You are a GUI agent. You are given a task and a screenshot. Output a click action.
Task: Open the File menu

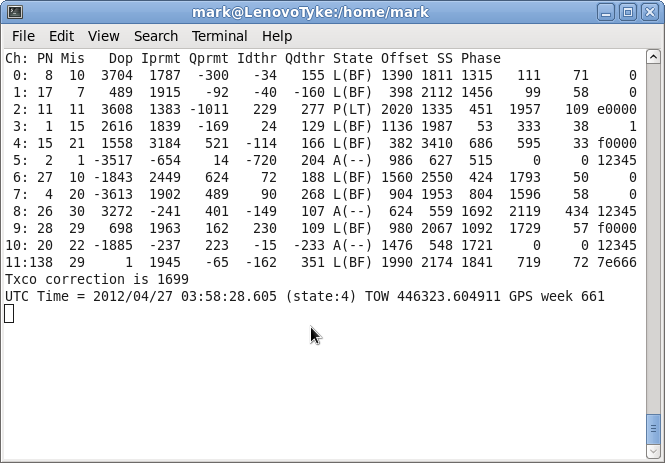click(x=23, y=36)
